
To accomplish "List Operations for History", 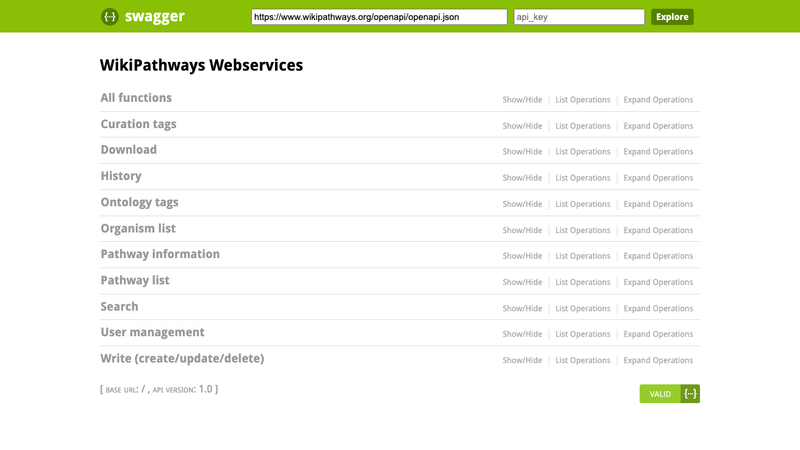I will tap(583, 178).
